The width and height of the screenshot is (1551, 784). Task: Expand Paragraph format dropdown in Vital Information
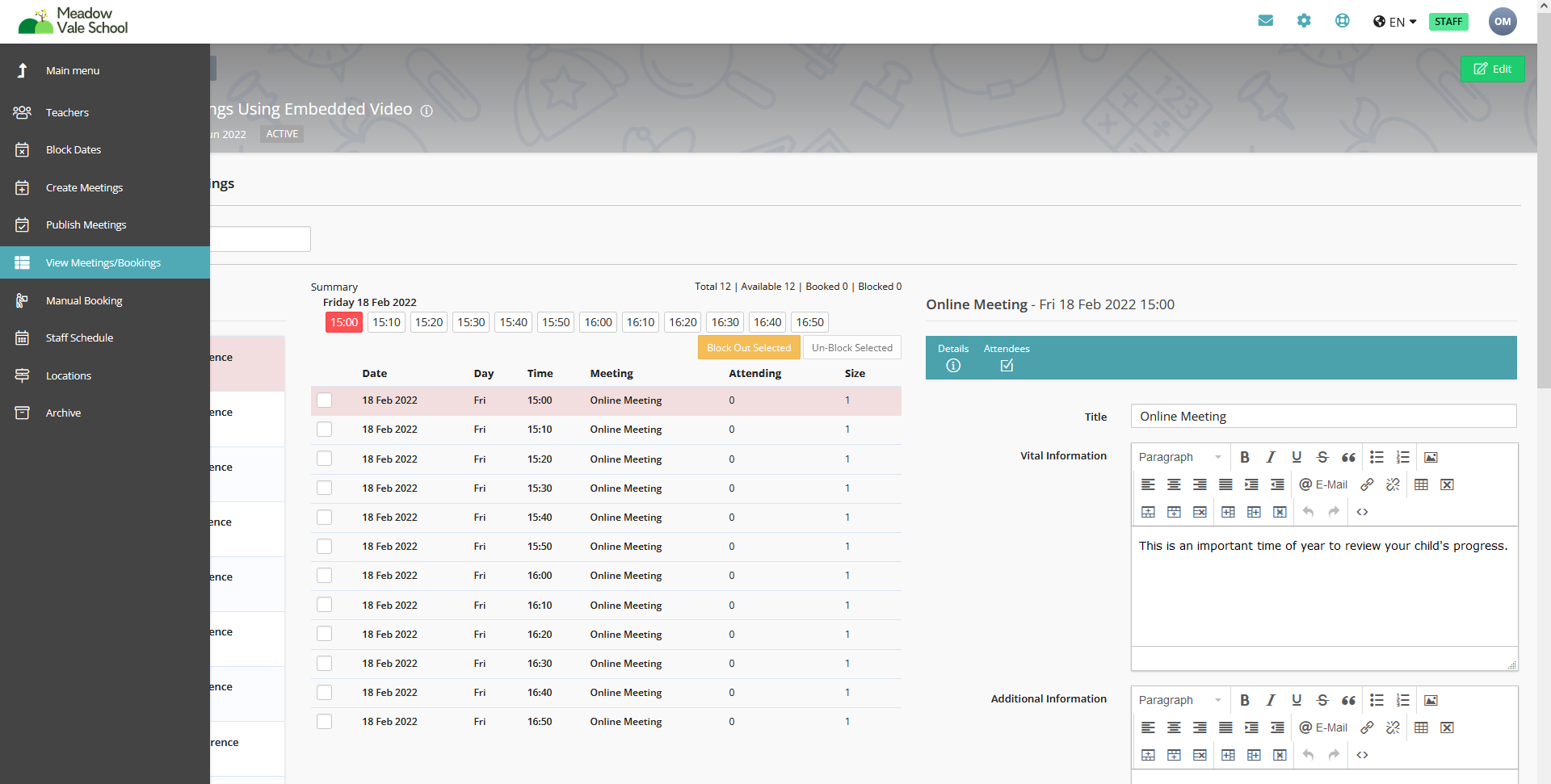click(x=1179, y=457)
